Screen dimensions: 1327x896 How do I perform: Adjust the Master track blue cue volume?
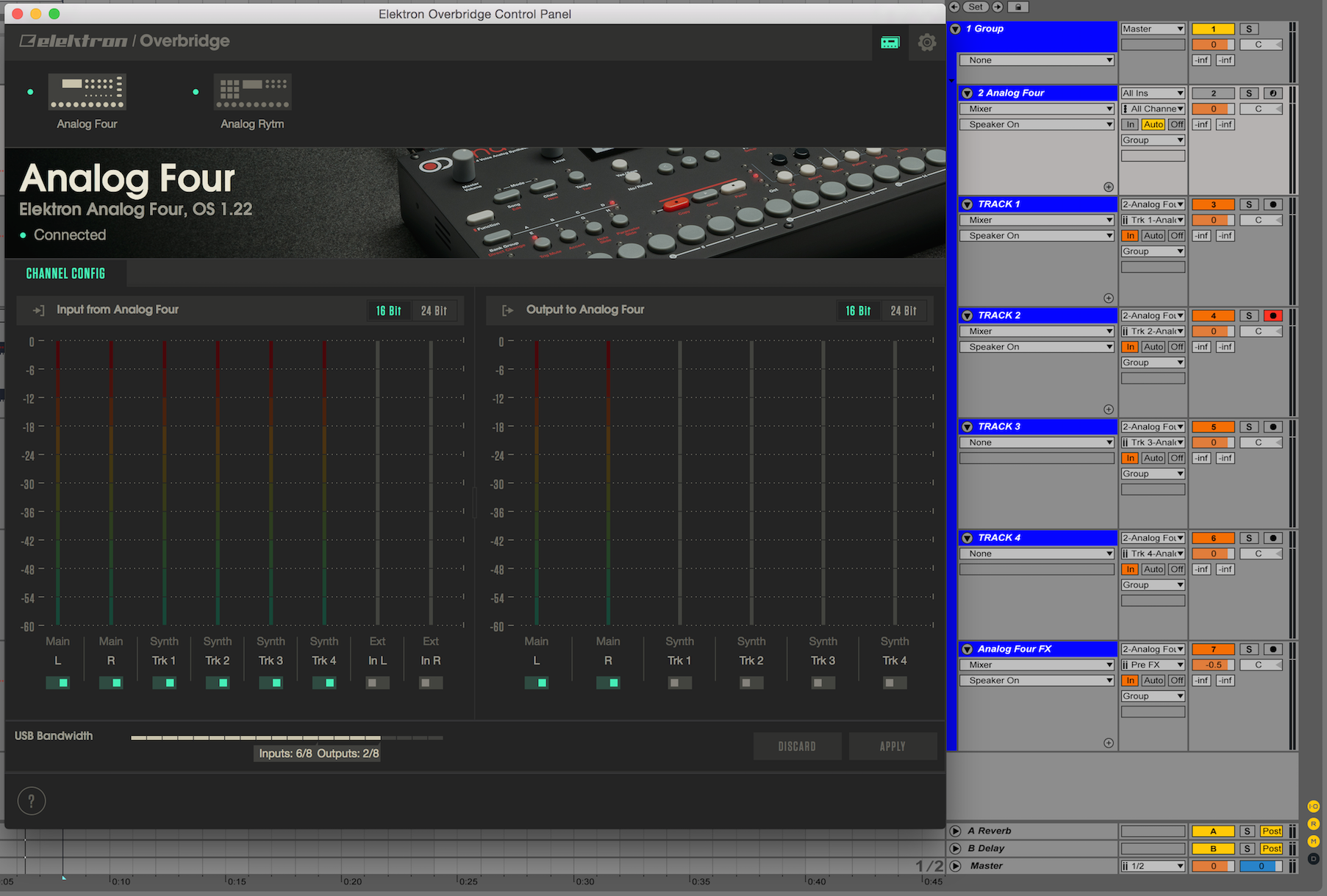1261,866
